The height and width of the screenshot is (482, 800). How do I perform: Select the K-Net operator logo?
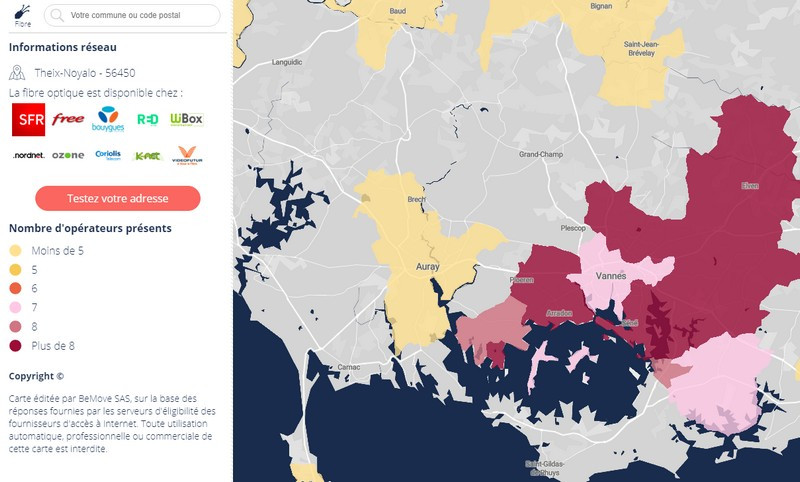point(147,156)
